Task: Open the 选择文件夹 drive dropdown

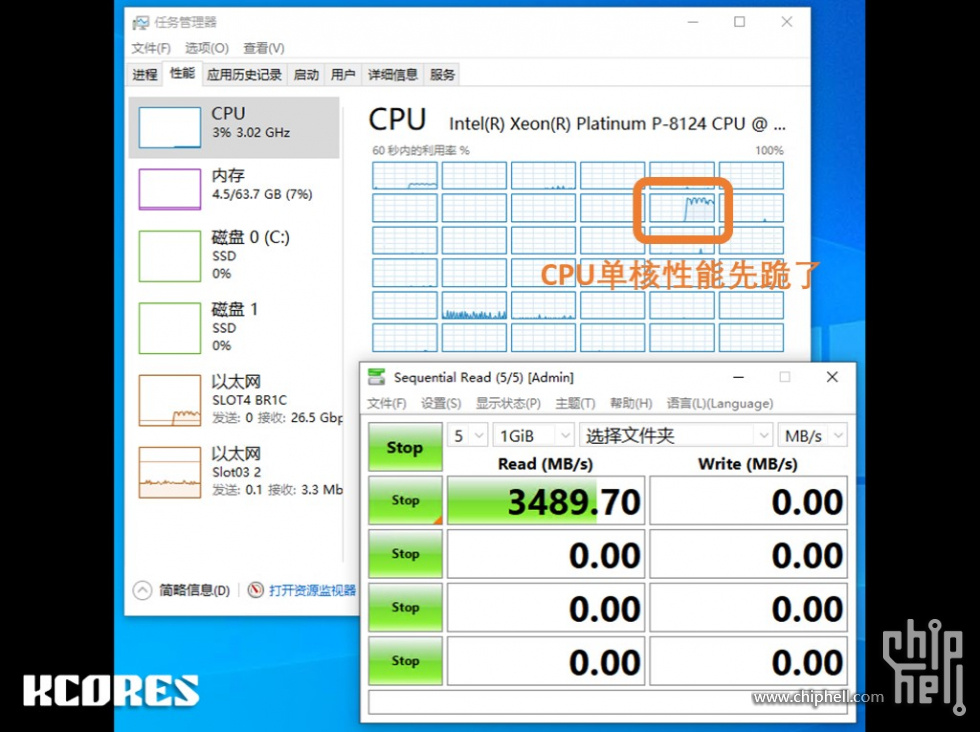Action: coord(676,436)
